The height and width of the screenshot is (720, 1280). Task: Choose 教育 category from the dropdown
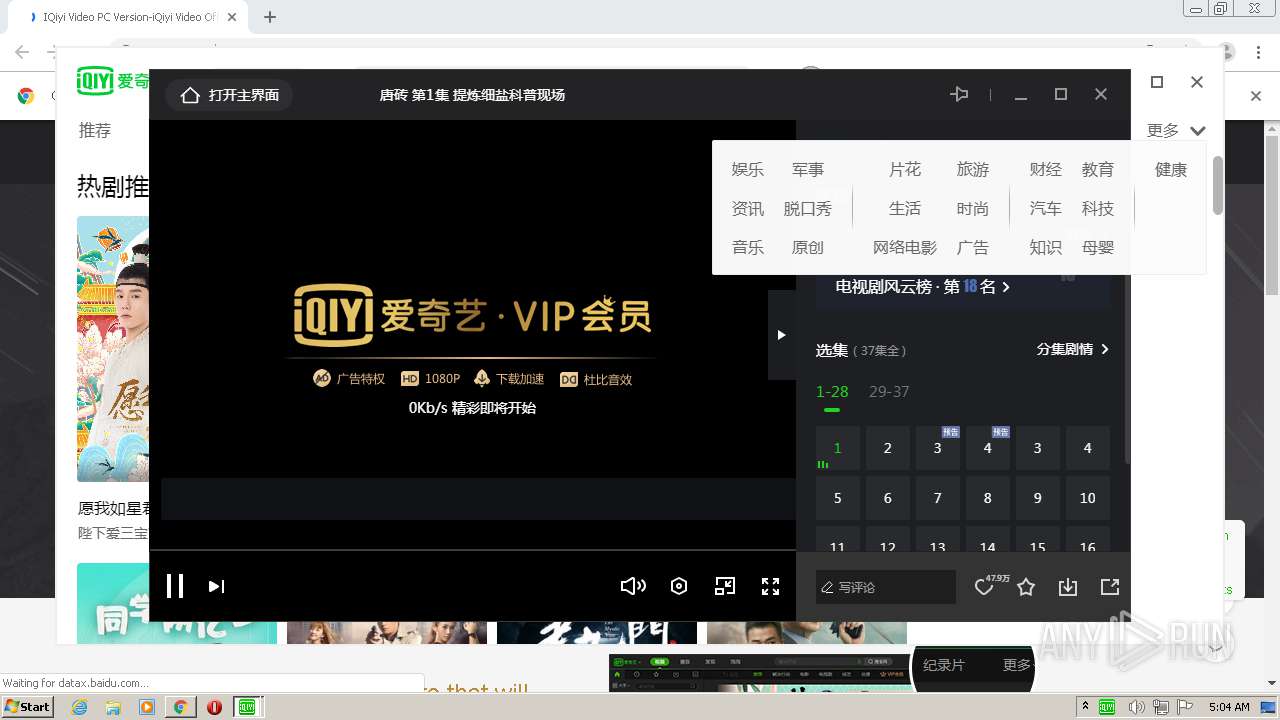click(x=1098, y=170)
